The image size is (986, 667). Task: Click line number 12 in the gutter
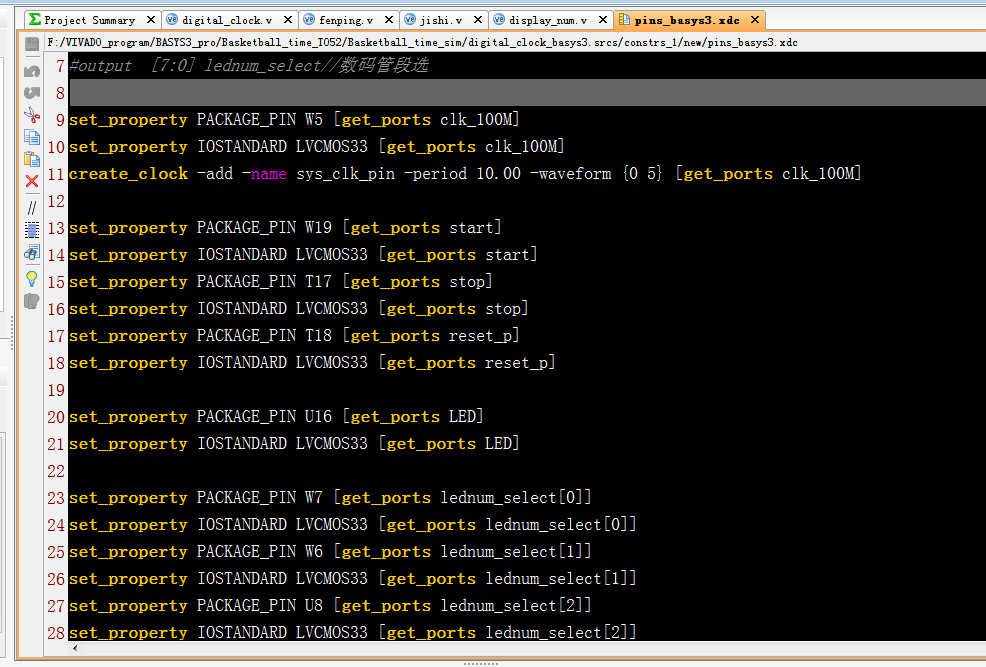coord(56,201)
